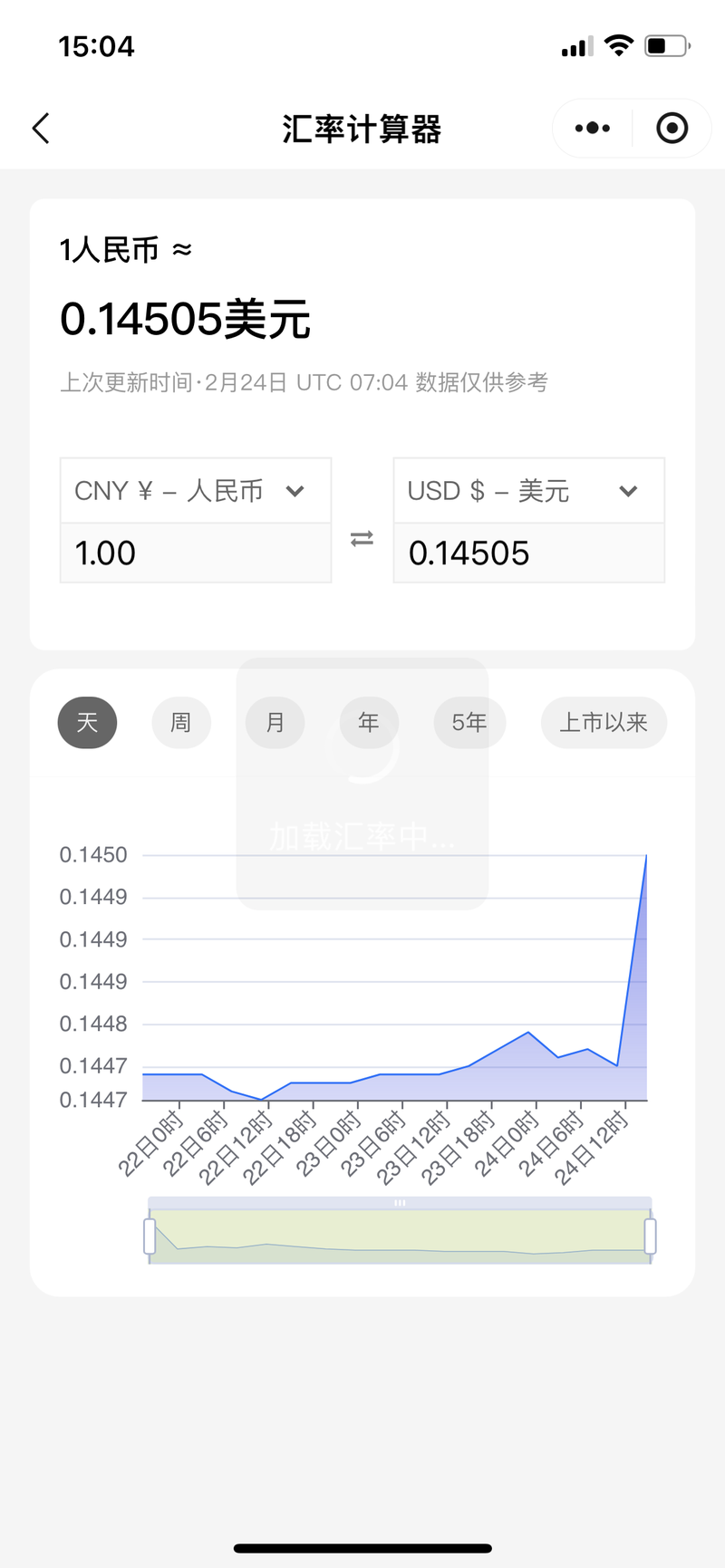The image size is (725, 1568).
Task: Select the 周 (week) range option
Action: tap(181, 722)
